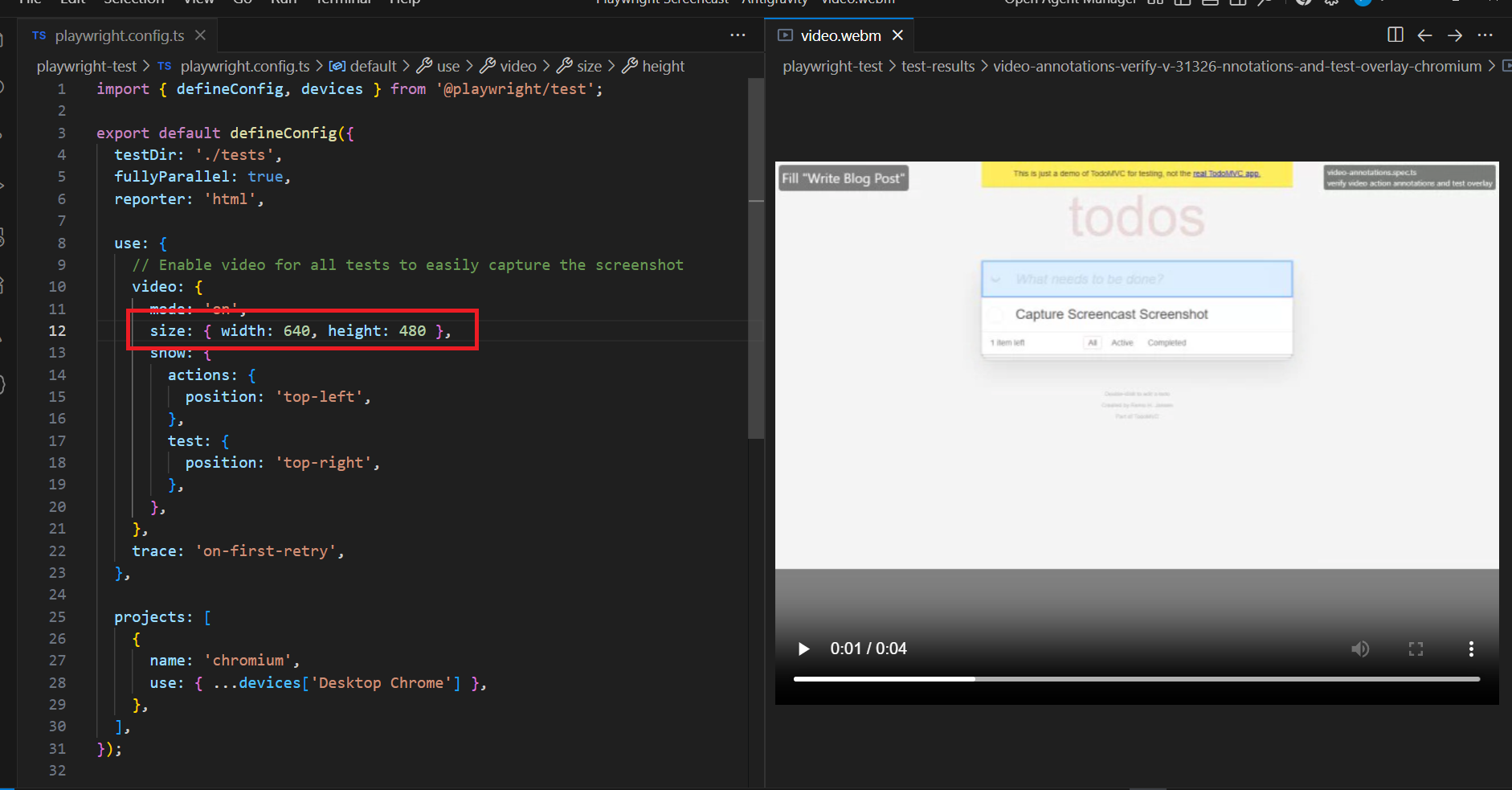Split the video.webm editor to the right
1512x790 pixels.
(1395, 35)
